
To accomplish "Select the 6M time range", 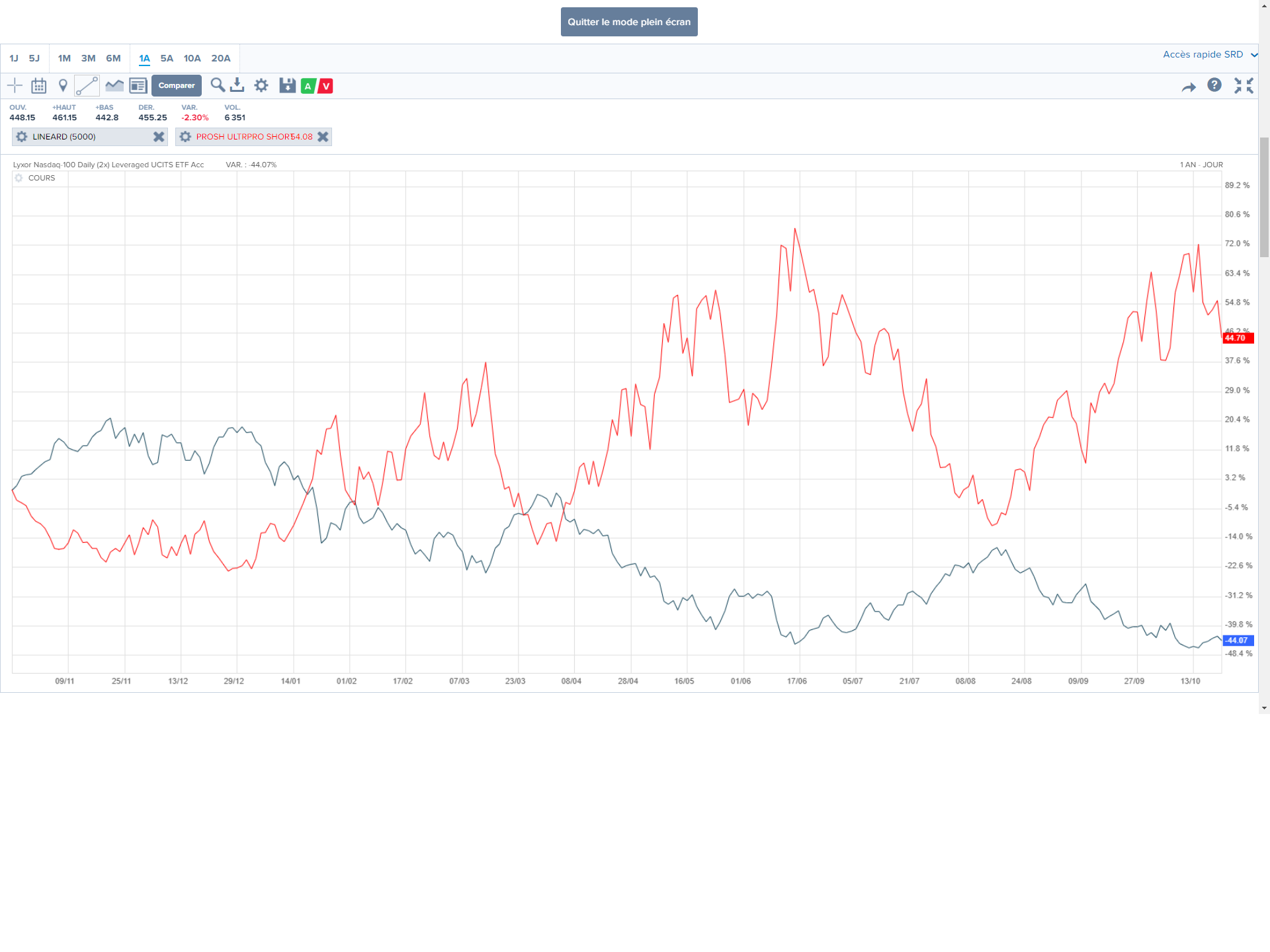I will tap(113, 58).
